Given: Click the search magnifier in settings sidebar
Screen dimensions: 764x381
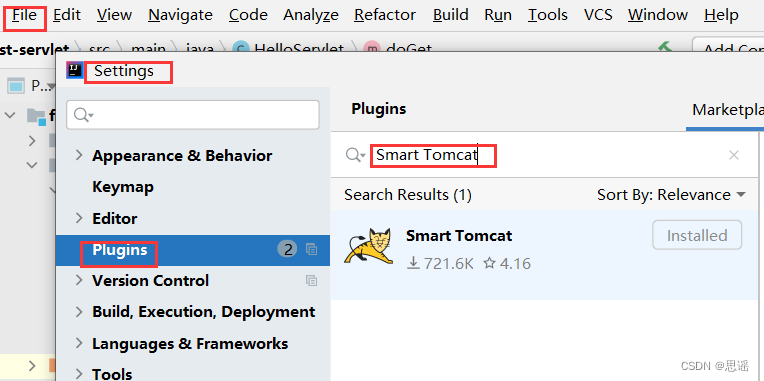Looking at the screenshot, I should point(82,114).
